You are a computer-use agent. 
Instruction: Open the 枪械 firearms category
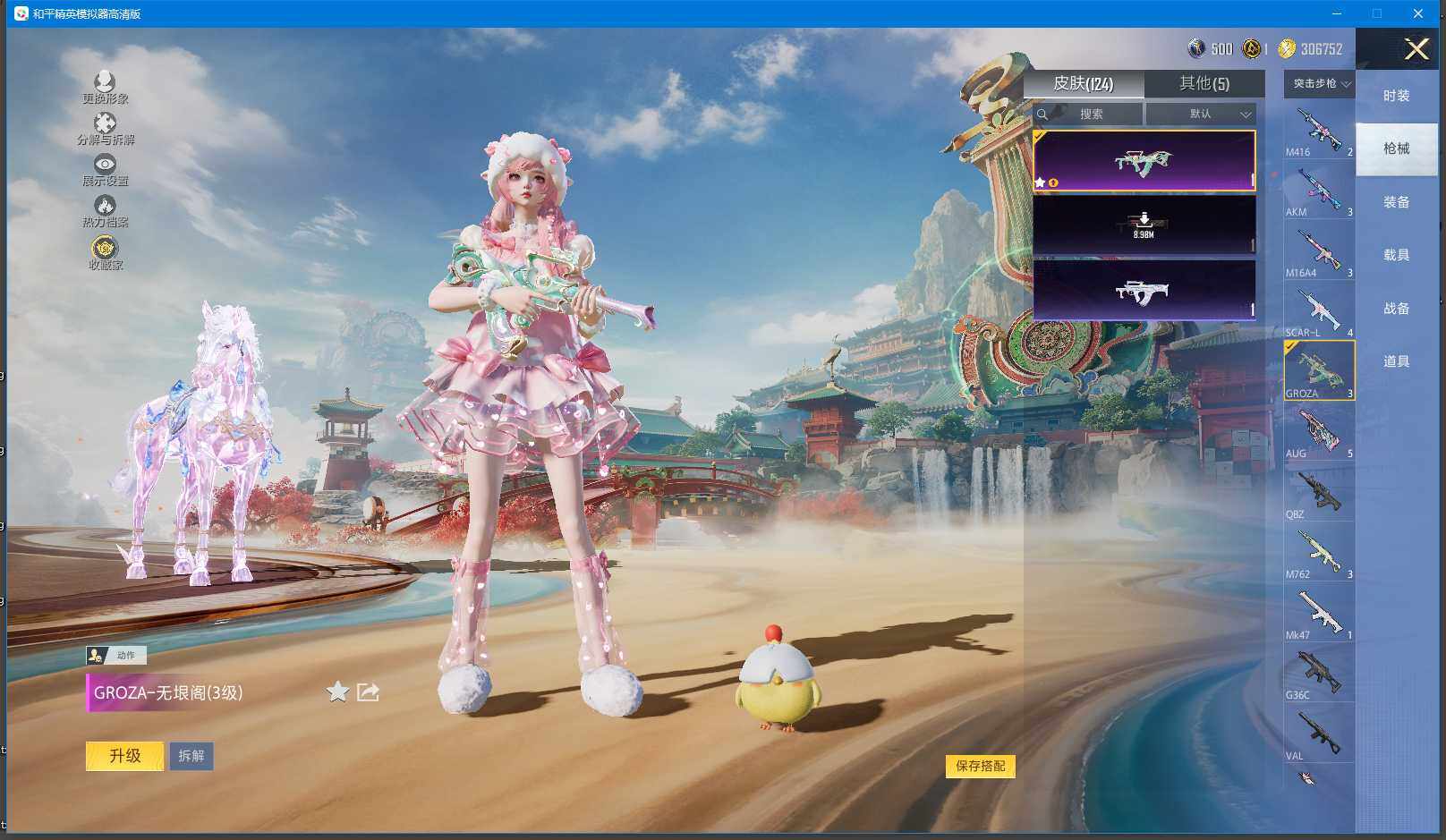(1396, 148)
